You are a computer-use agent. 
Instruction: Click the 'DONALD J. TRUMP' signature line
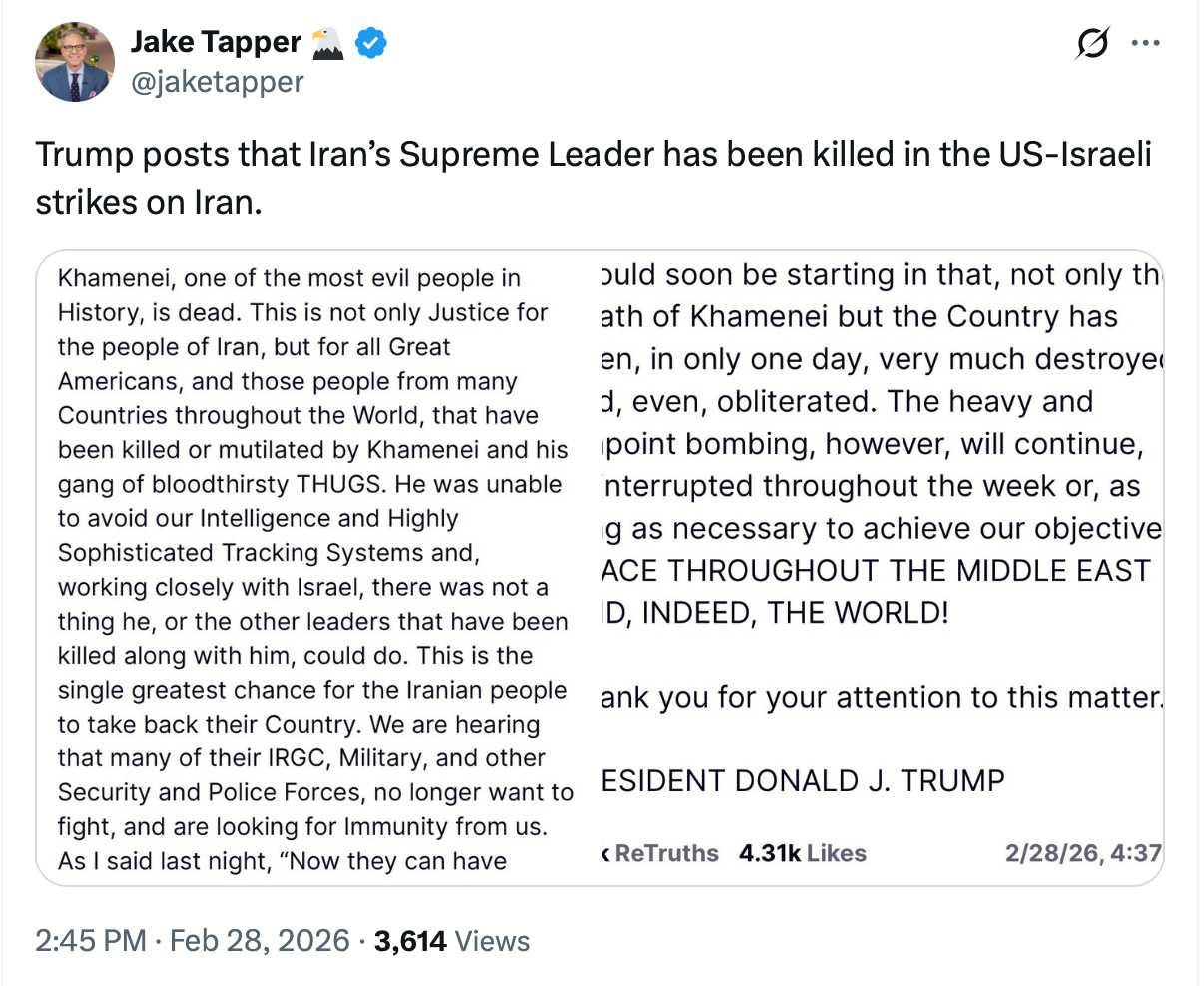[803, 780]
